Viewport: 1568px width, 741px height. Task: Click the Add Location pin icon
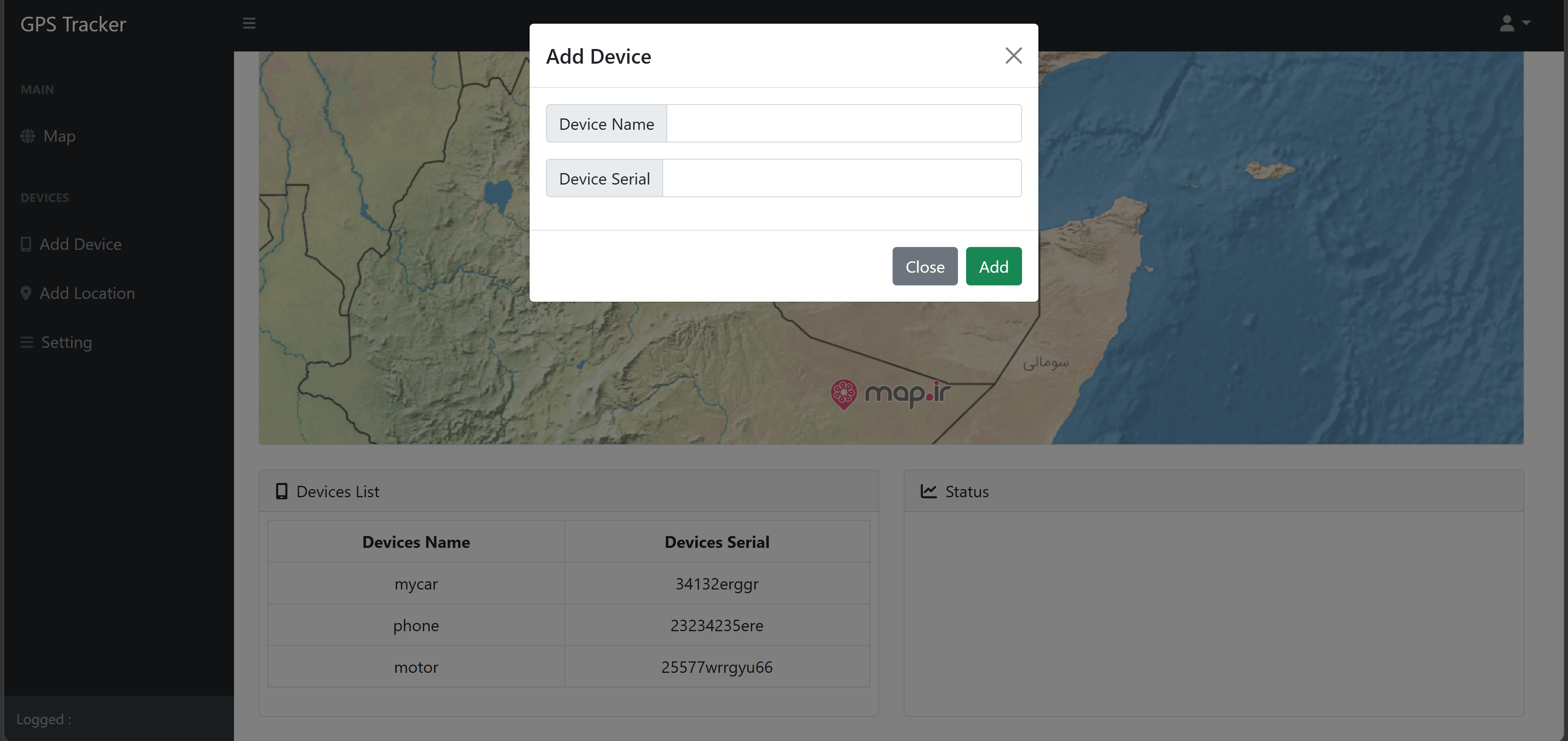[x=26, y=293]
